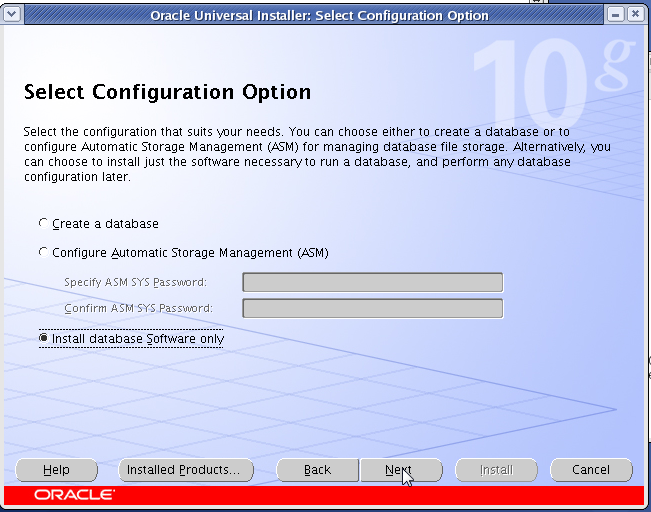Click the Confirm ASM SYS Password field
Viewport: 651px width, 512px height.
click(372, 308)
